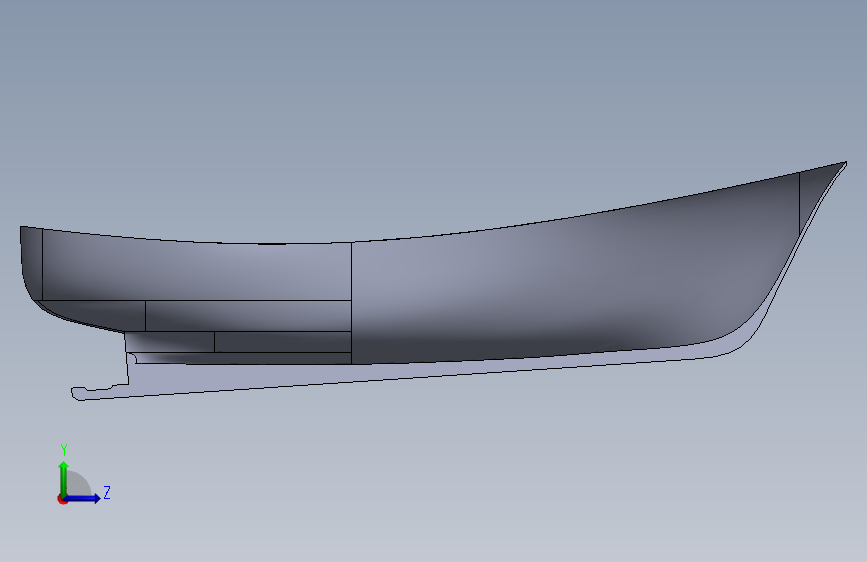Click the green Y axis arrow of the triad
867x562 pixels.
64,479
